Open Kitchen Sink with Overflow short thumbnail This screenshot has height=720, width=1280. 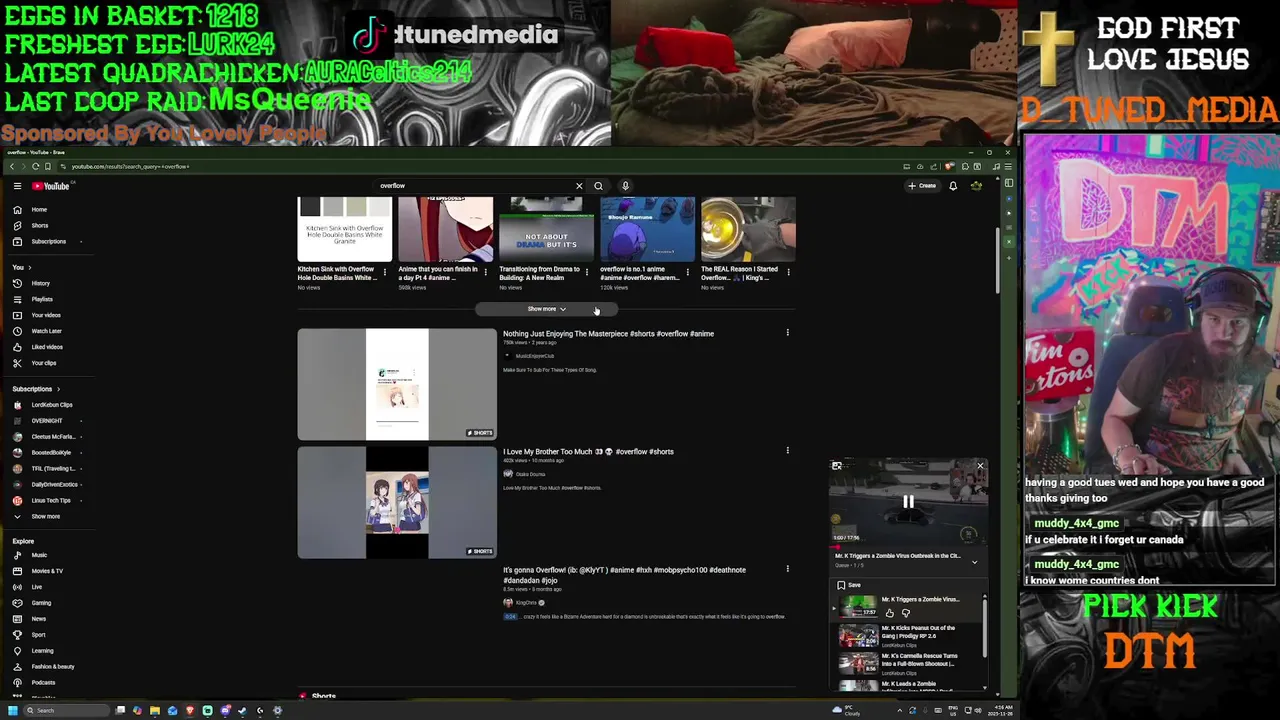345,230
